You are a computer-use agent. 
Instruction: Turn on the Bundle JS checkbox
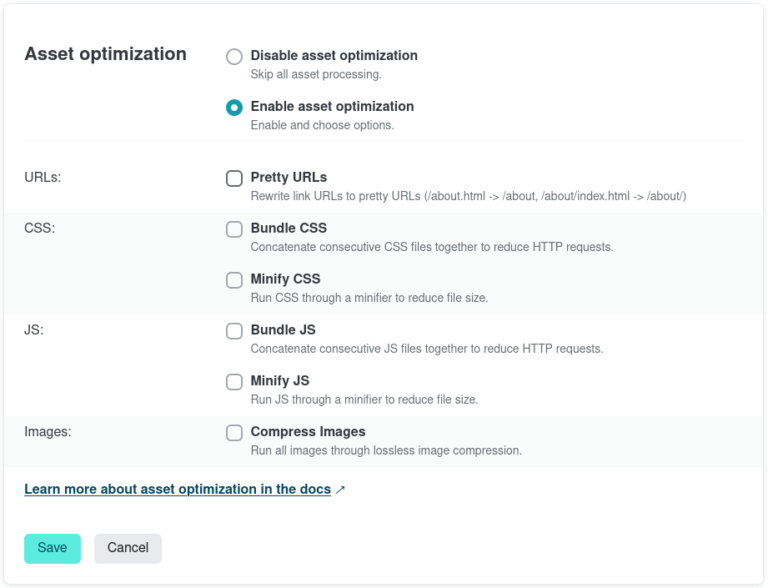234,332
